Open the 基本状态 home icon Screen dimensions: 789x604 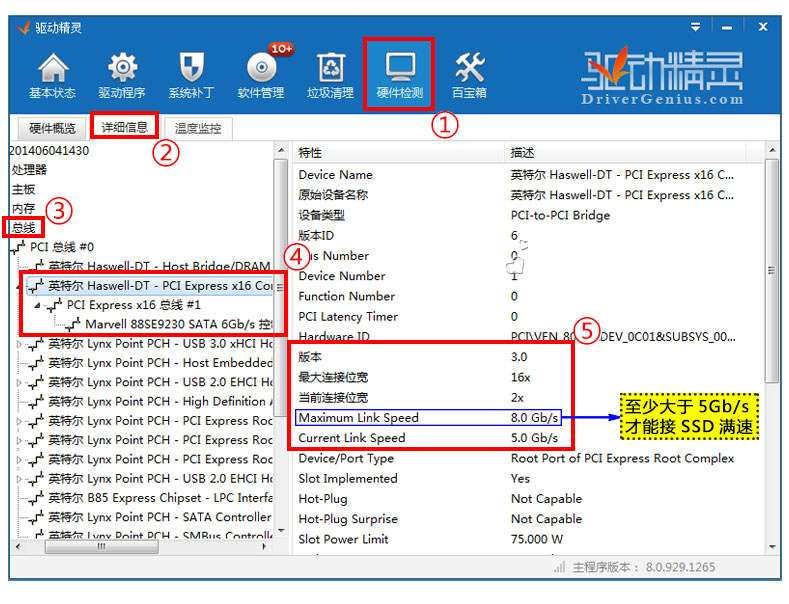tap(52, 76)
